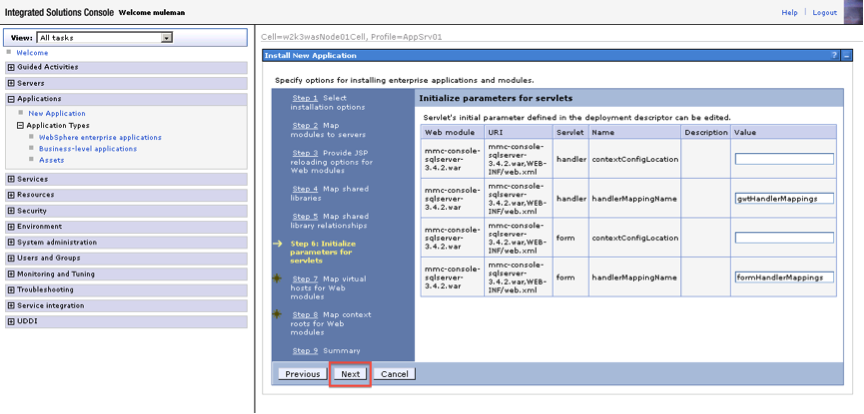Go to Step 2 Map modules to servers

pos(304,125)
